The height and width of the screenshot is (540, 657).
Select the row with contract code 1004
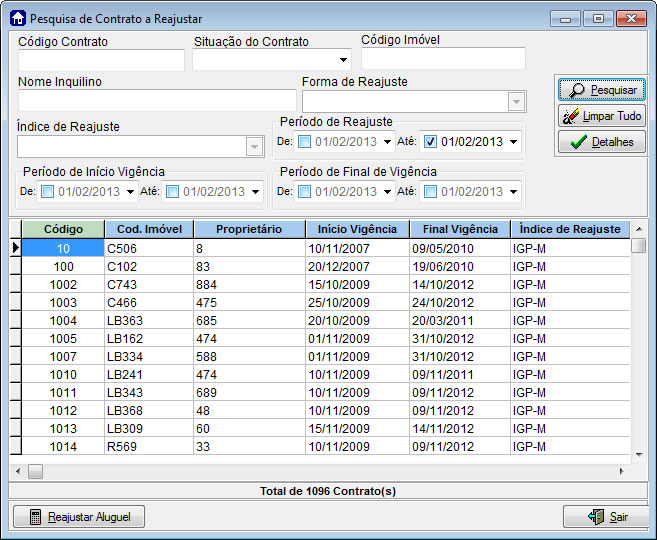coord(62,321)
